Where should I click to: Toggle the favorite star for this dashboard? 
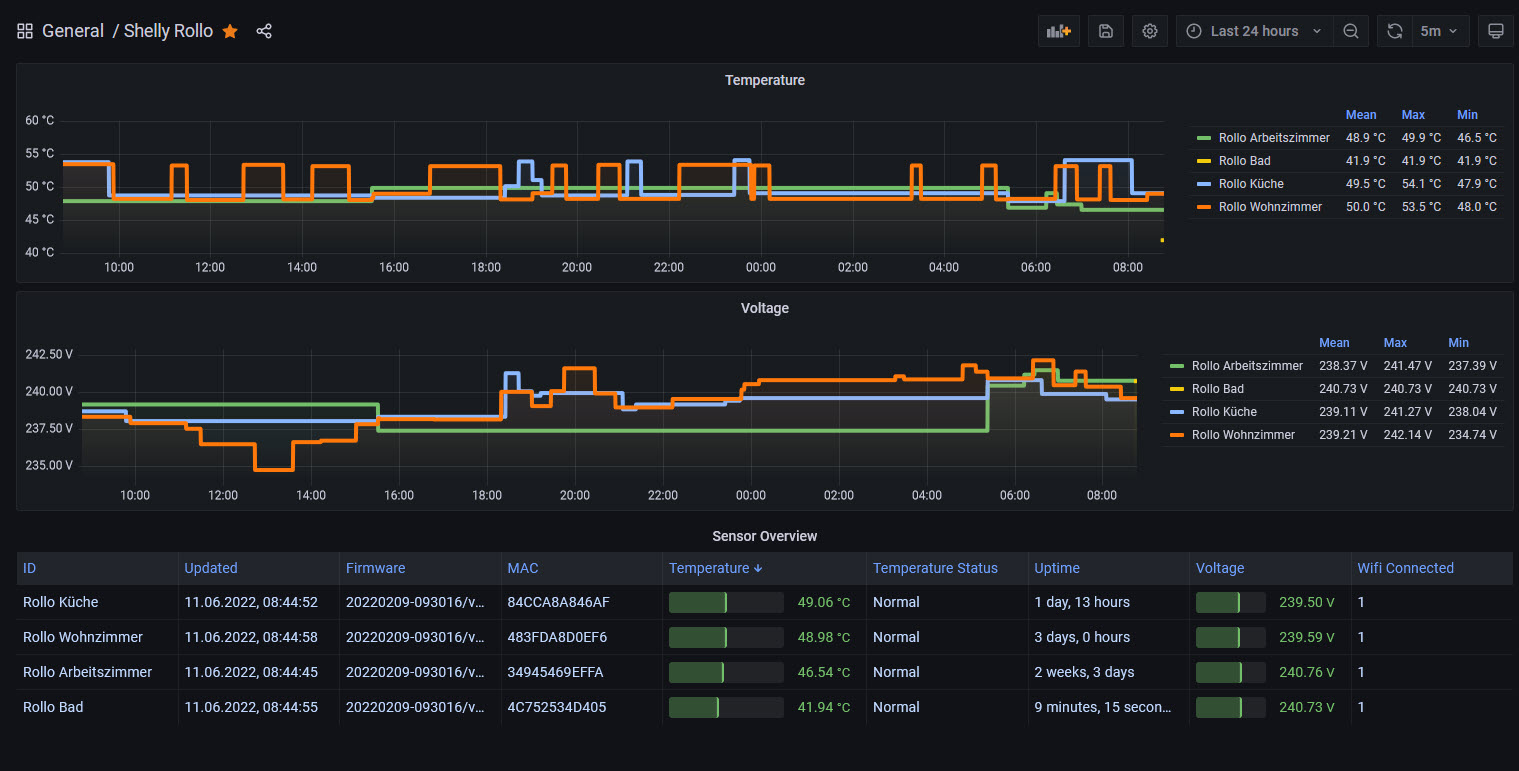coord(230,31)
